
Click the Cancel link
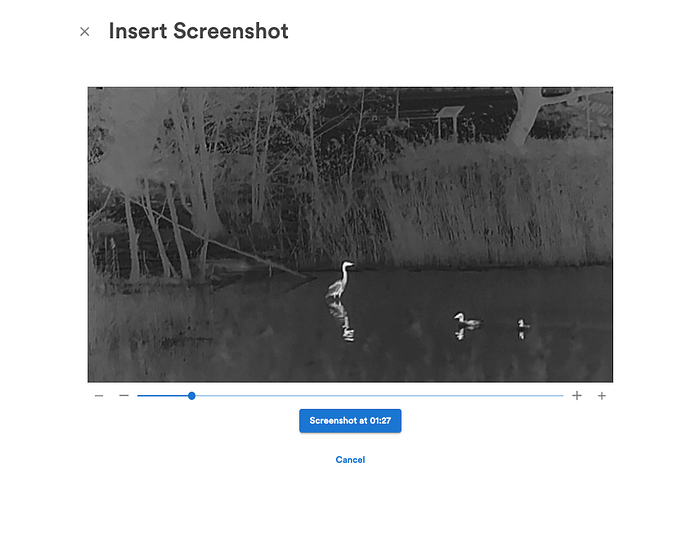(x=350, y=460)
